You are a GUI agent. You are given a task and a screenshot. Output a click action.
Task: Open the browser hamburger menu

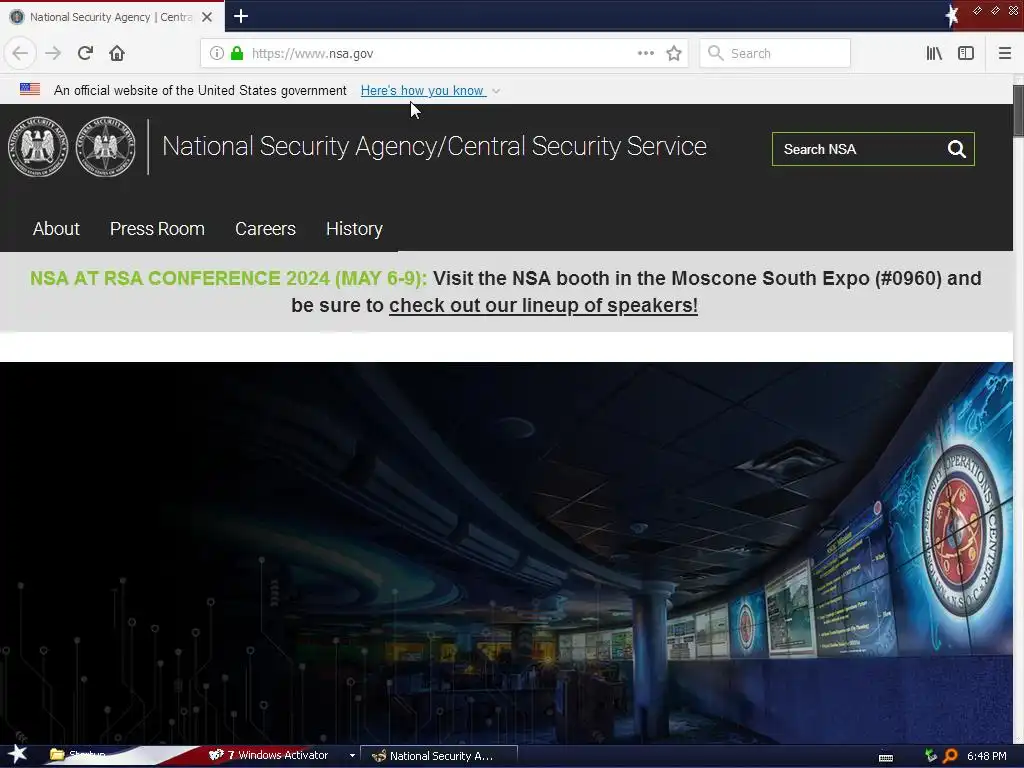click(x=1004, y=53)
